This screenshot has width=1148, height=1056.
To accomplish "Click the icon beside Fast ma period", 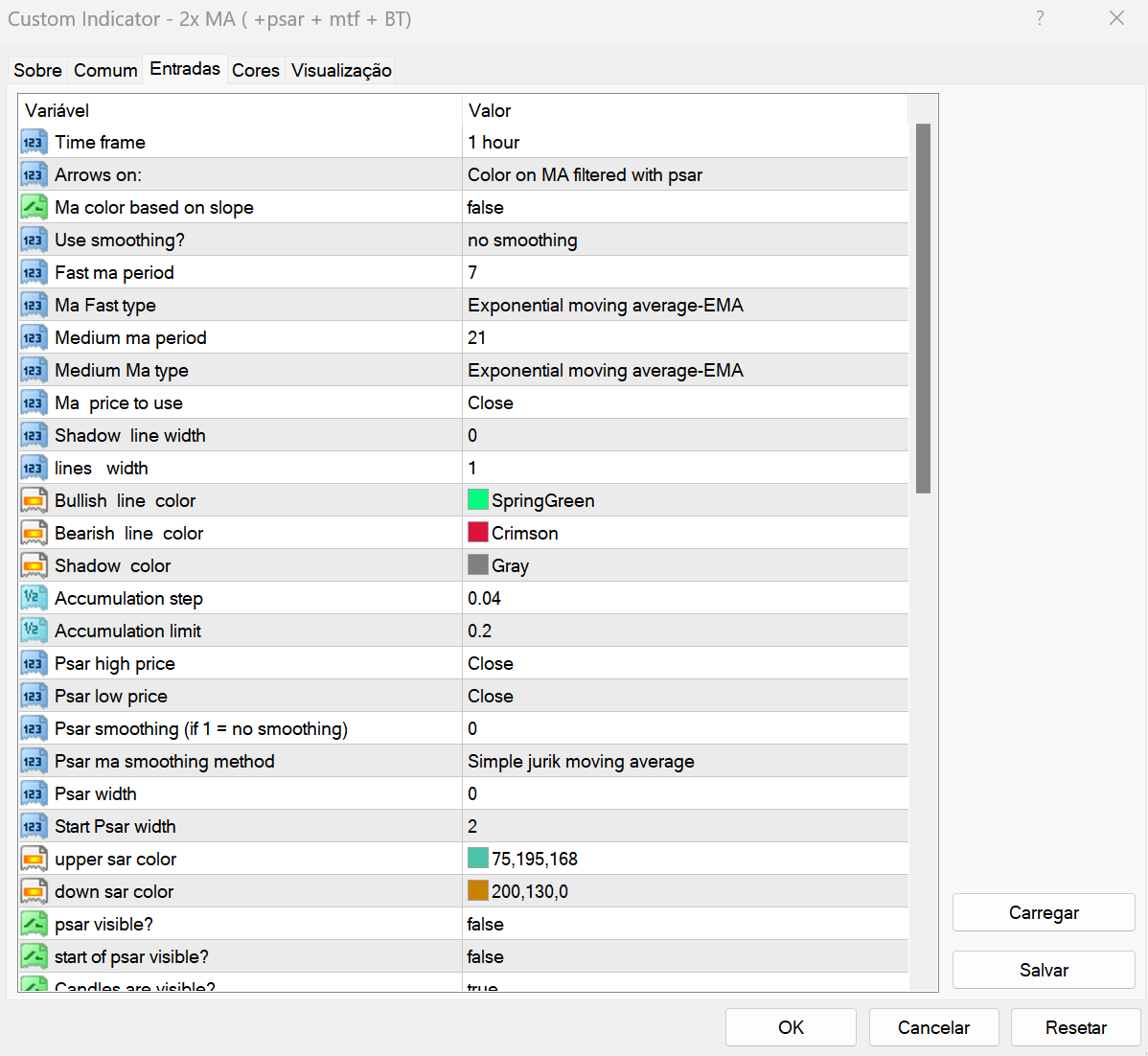I will pos(34,273).
